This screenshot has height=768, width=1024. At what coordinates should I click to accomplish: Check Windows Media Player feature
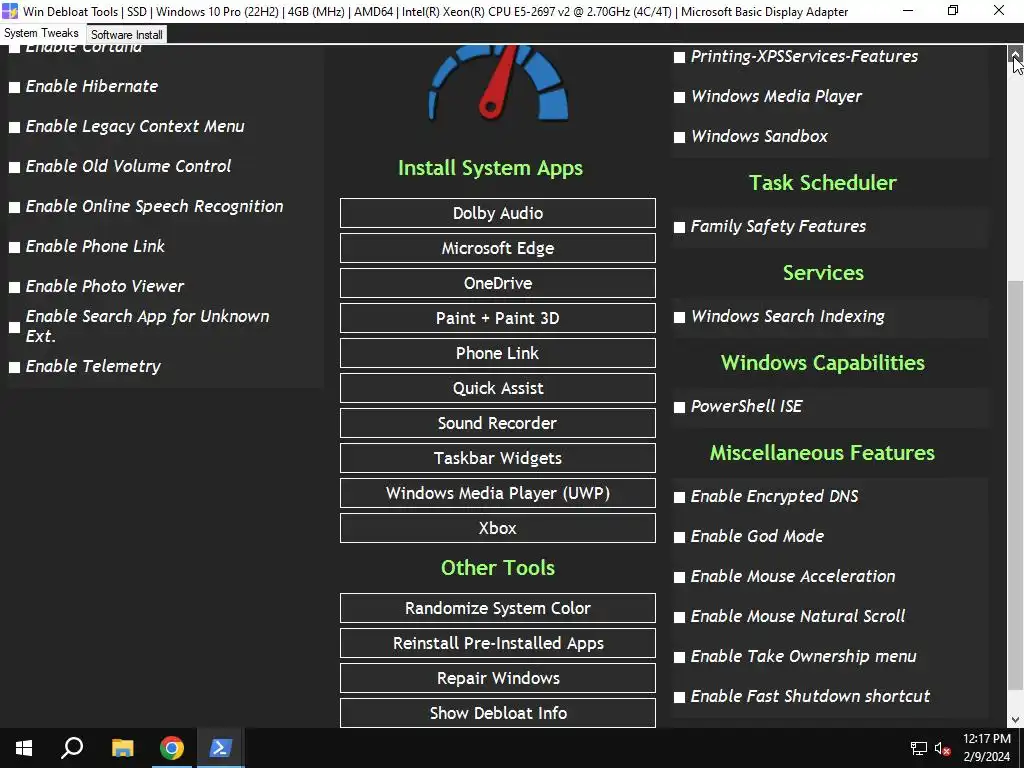point(679,97)
